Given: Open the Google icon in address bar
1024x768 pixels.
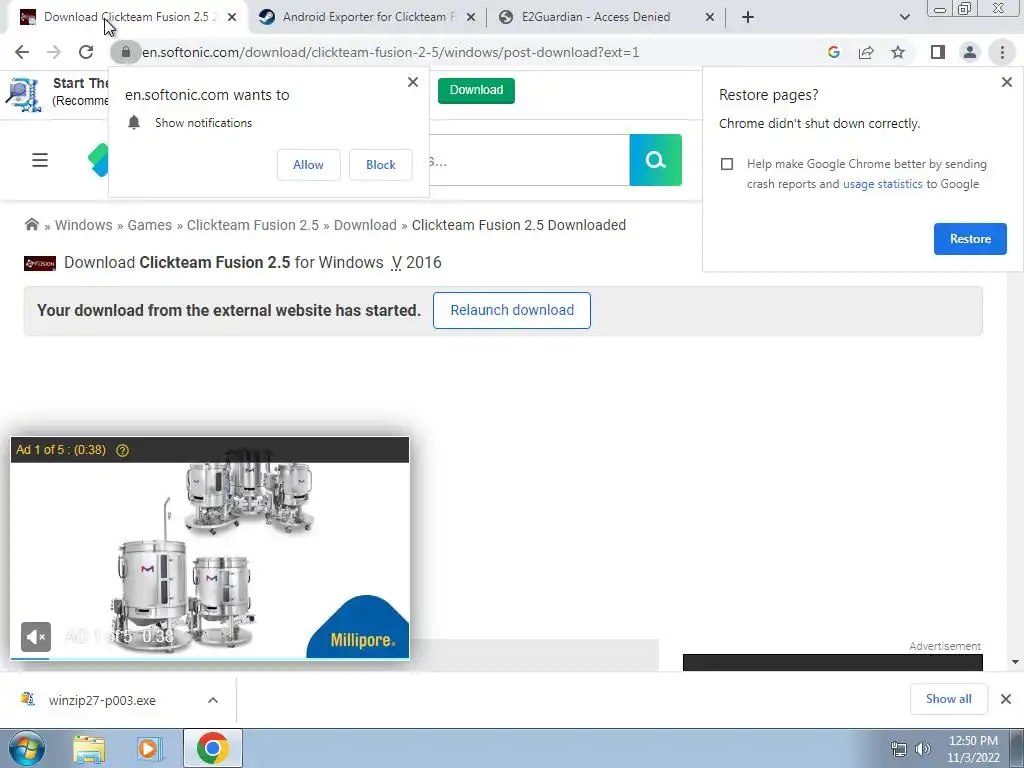Looking at the screenshot, I should (x=833, y=52).
